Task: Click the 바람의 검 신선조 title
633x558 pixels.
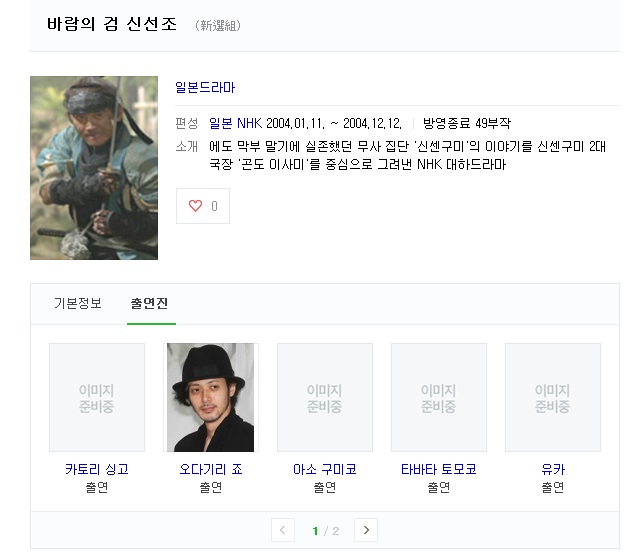Action: (x=114, y=24)
